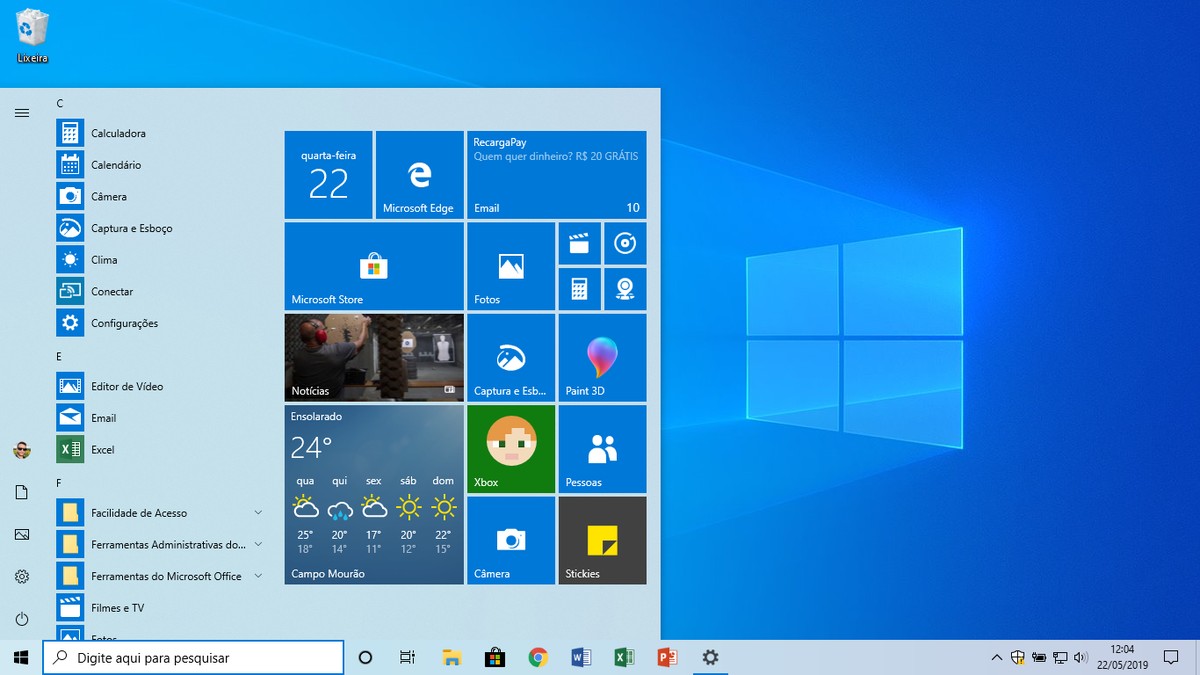This screenshot has width=1200, height=675.
Task: Open Settings gear in Start left rail
Action: (x=22, y=576)
